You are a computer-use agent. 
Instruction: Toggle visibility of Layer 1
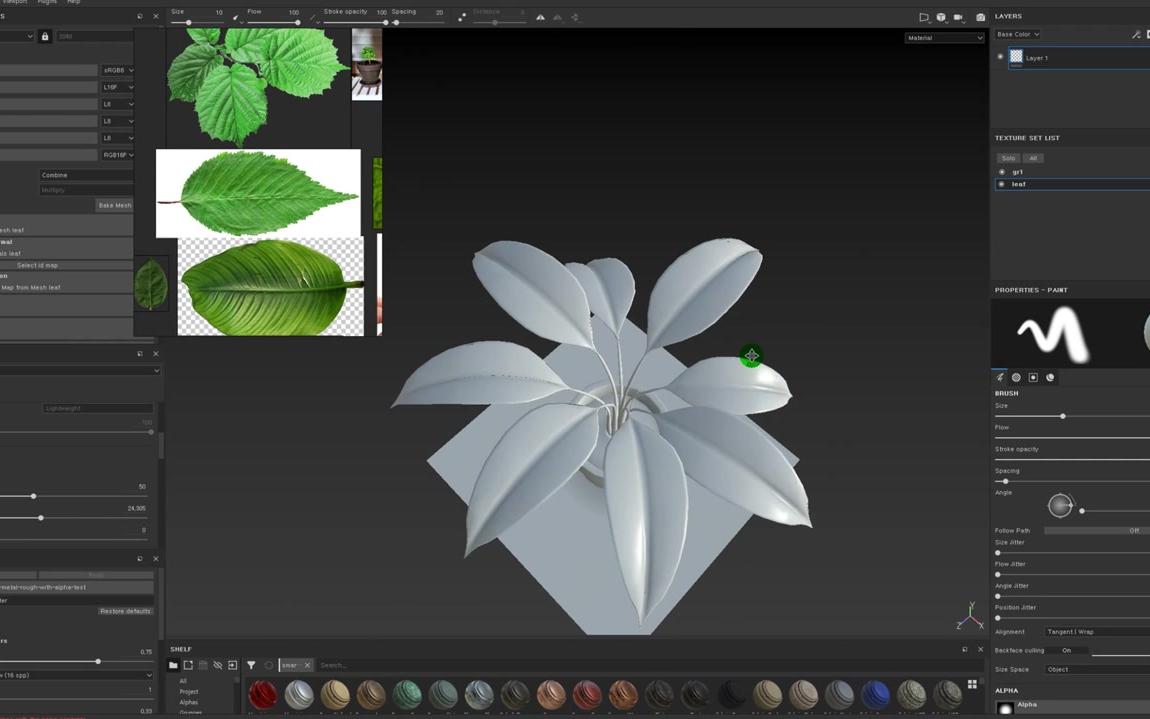pos(1000,57)
